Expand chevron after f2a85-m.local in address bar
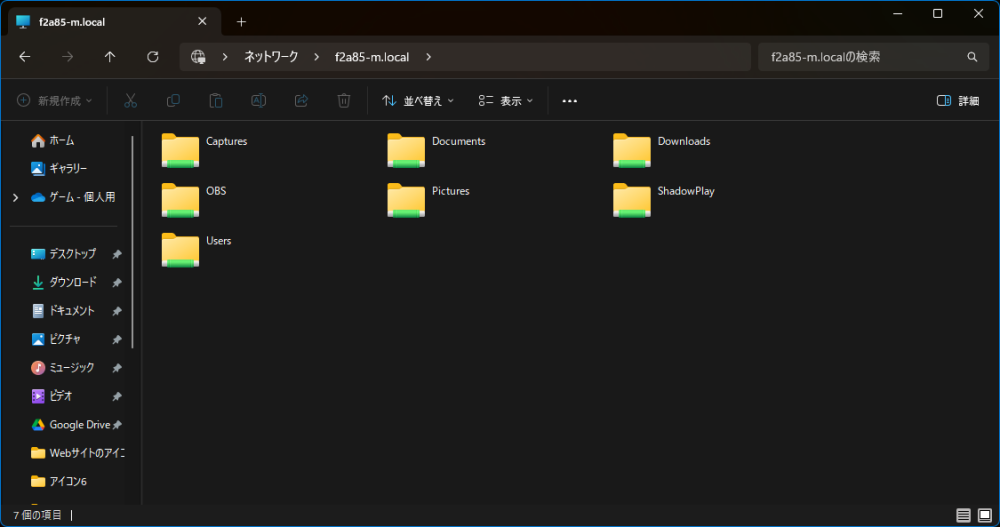Image resolution: width=1000 pixels, height=527 pixels. pyautogui.click(x=429, y=57)
